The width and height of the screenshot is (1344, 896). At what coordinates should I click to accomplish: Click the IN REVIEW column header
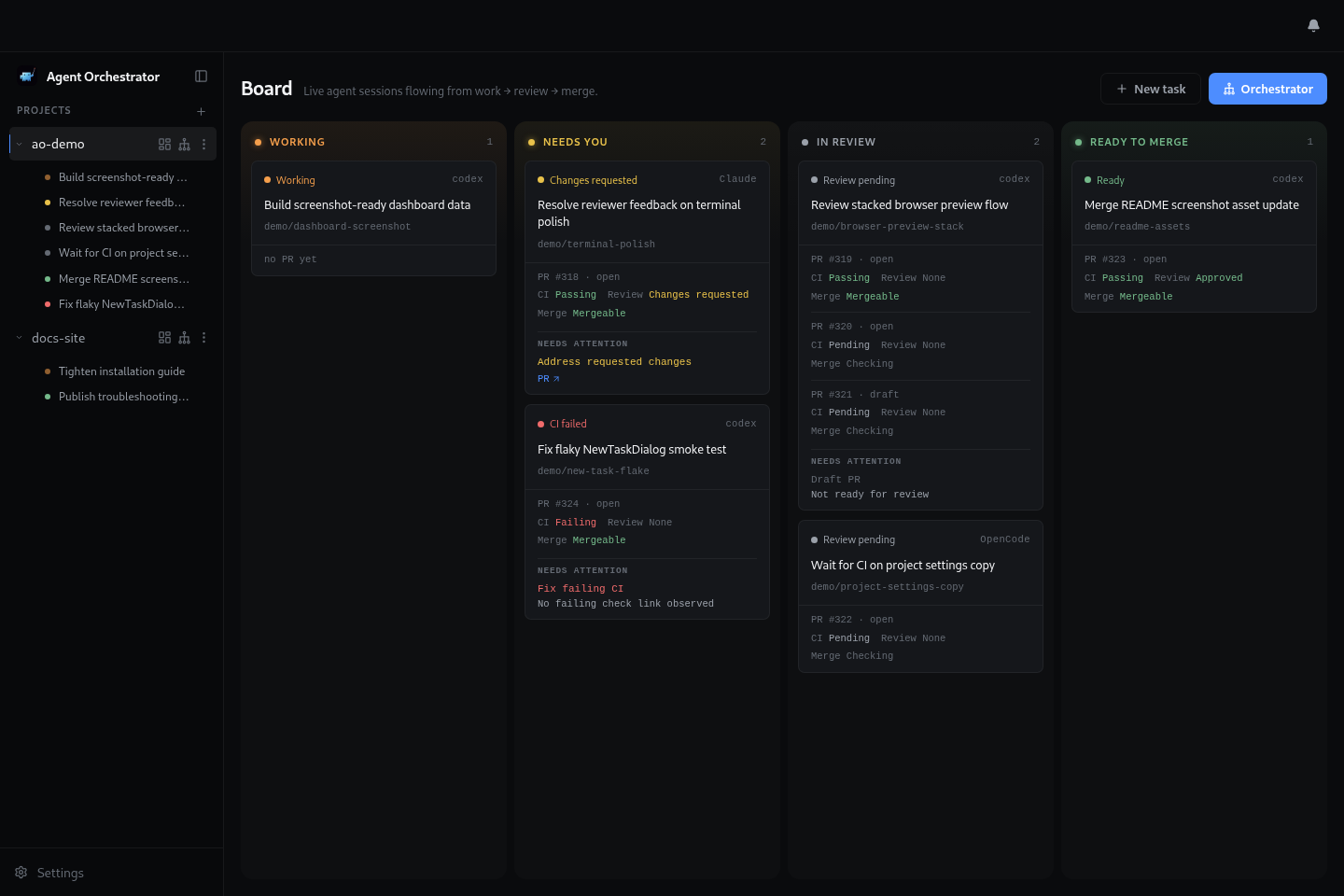(846, 142)
